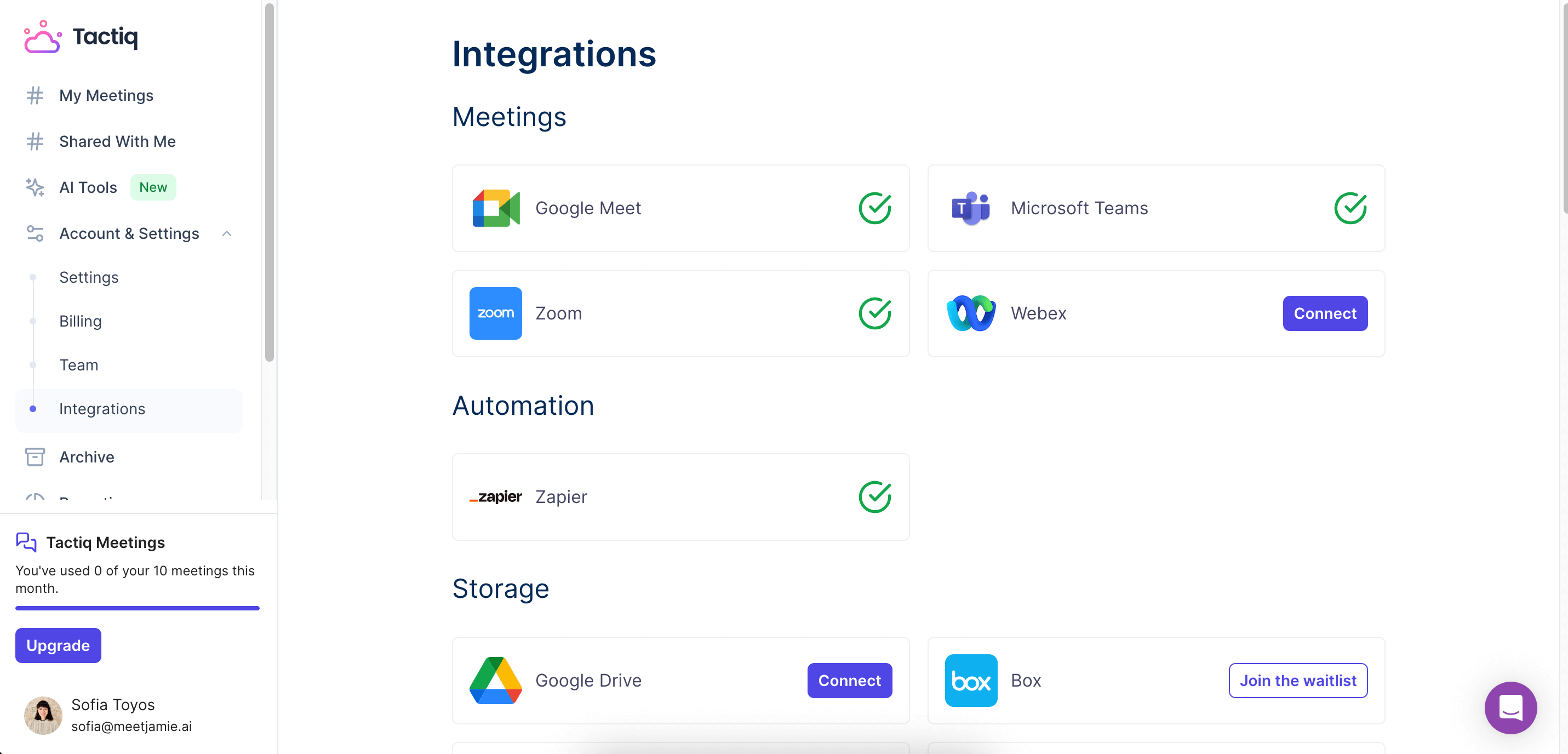Screen dimensions: 1568x754
Task: Connect the Google Drive integration
Action: pyautogui.click(x=849, y=681)
